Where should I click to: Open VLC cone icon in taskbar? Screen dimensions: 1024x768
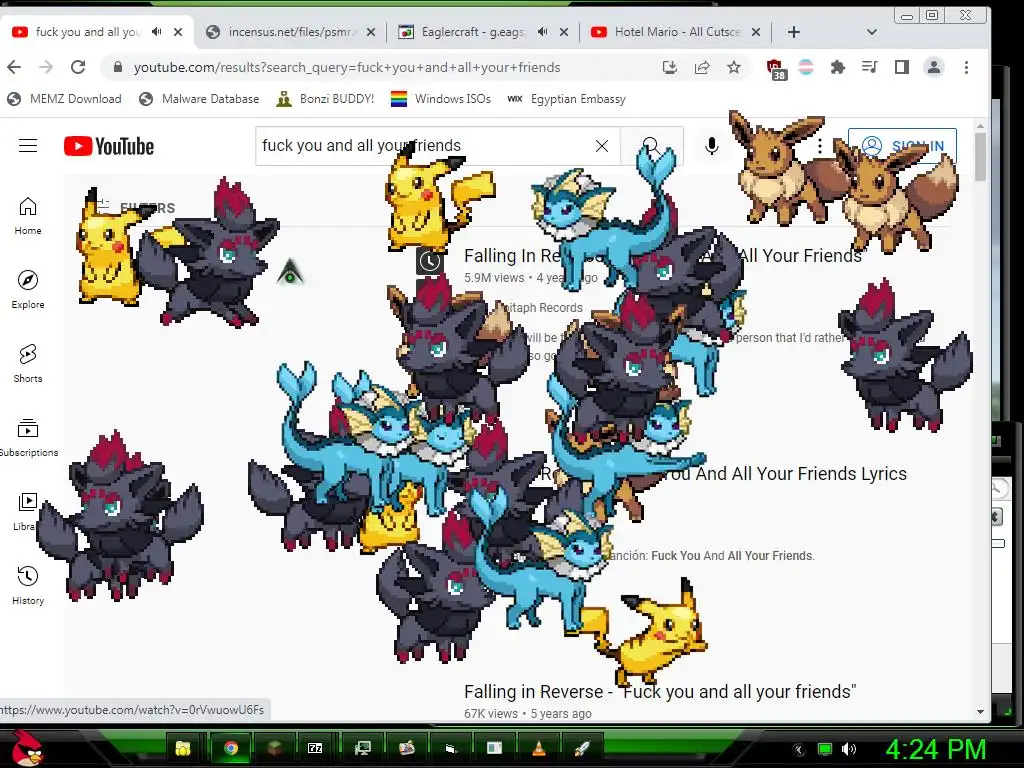point(539,748)
